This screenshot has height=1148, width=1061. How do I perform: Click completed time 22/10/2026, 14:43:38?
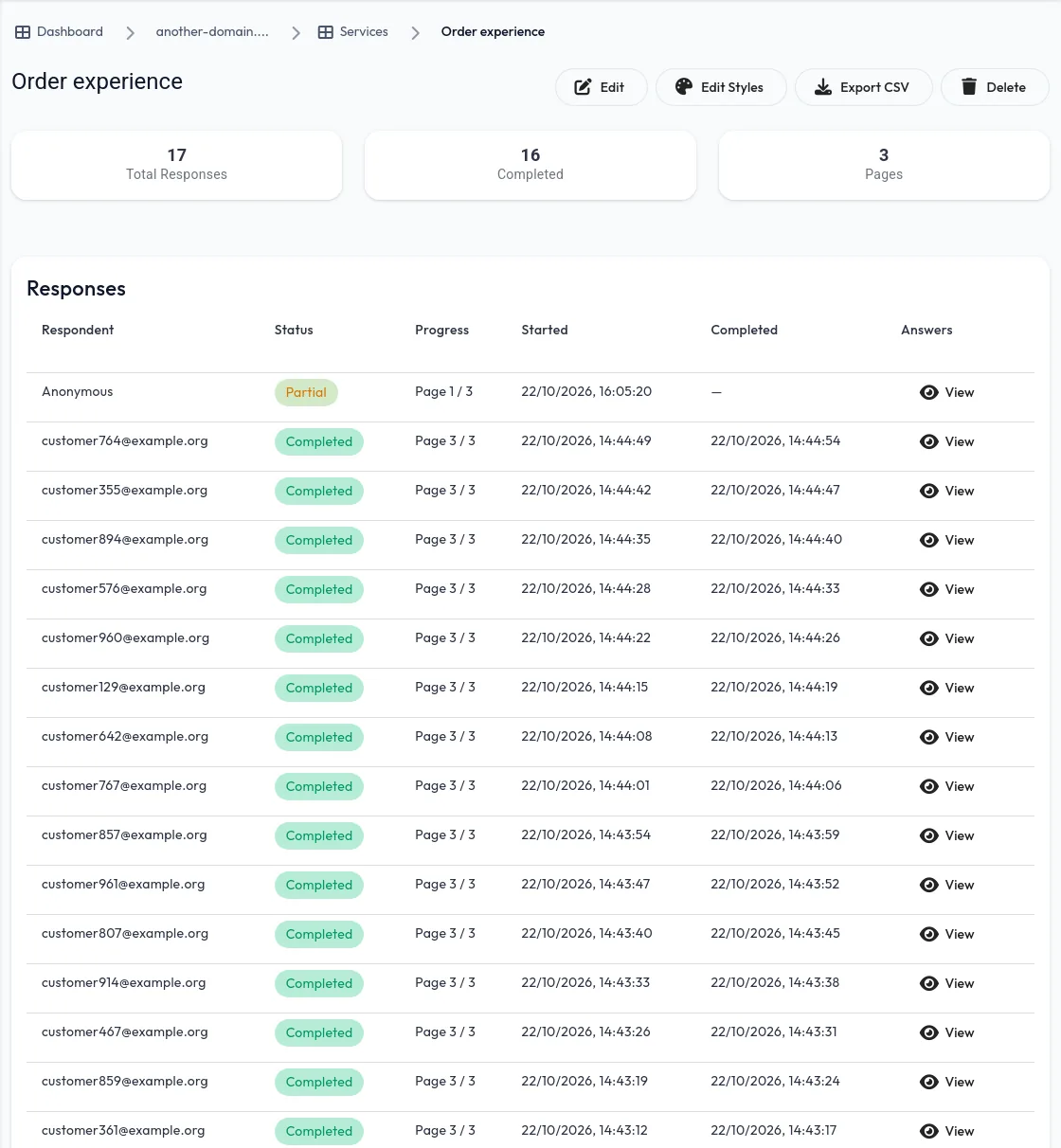pyautogui.click(x=775, y=982)
